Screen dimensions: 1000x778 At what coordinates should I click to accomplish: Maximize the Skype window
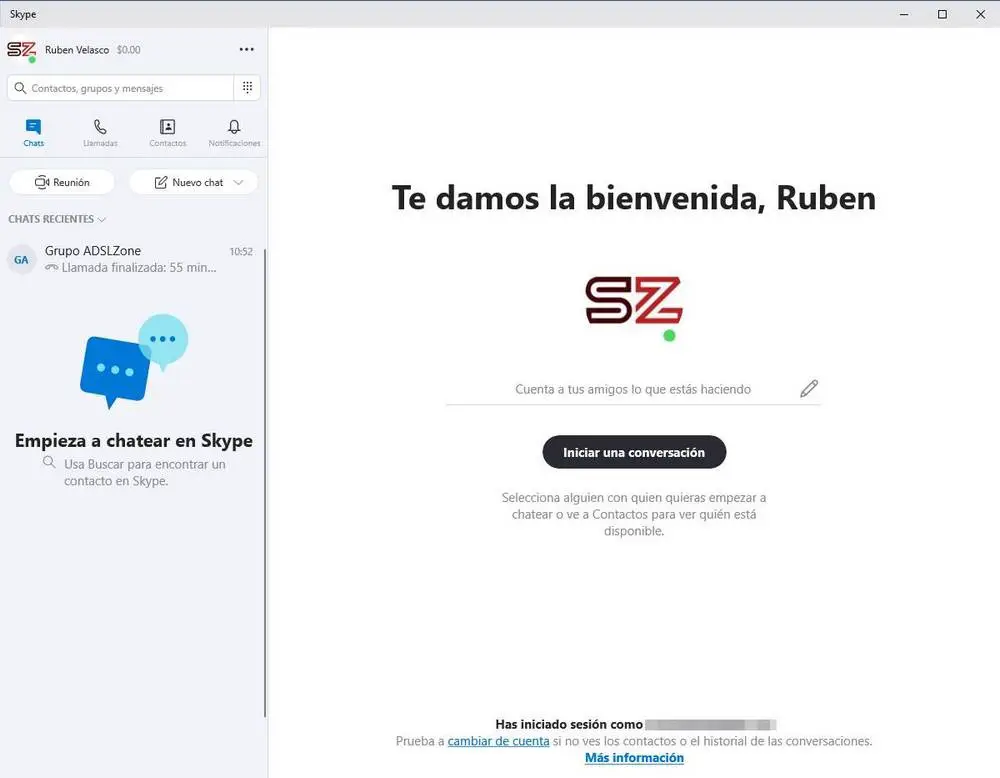coord(942,14)
